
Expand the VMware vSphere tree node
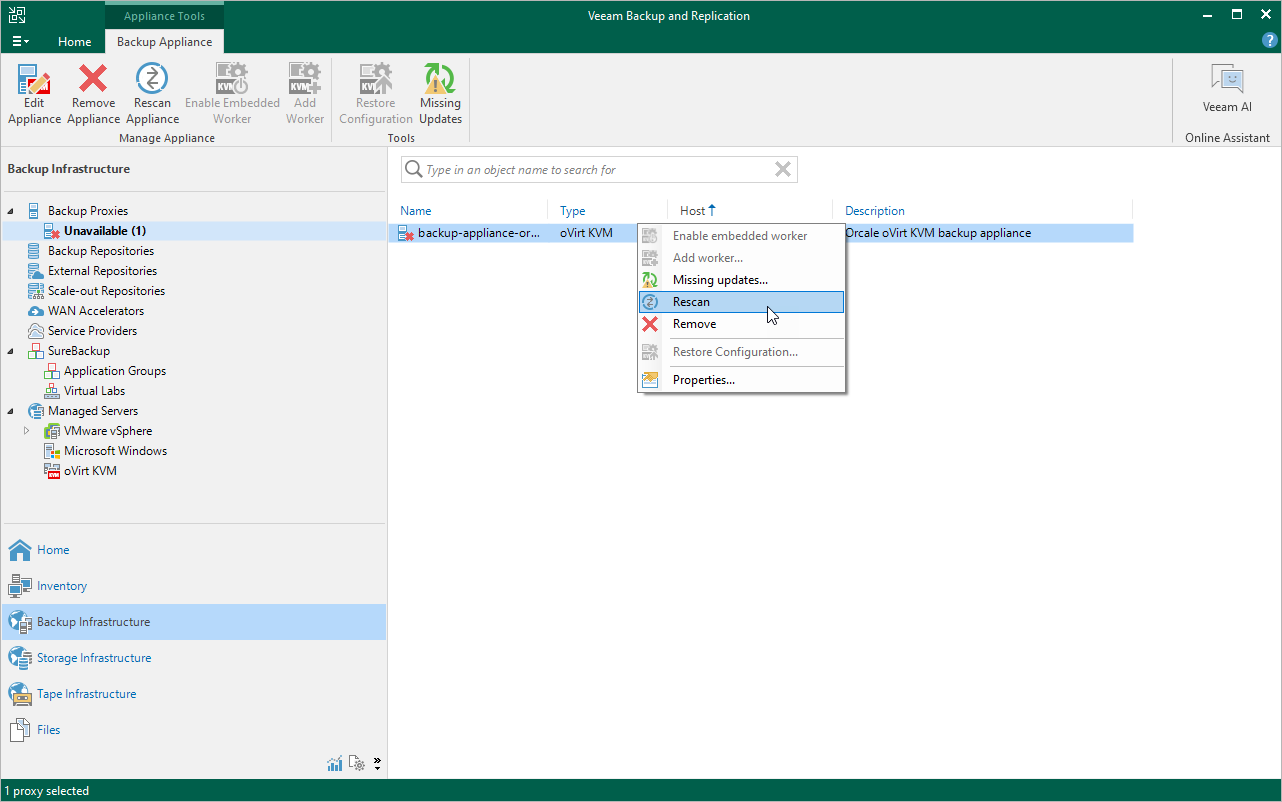point(27,431)
